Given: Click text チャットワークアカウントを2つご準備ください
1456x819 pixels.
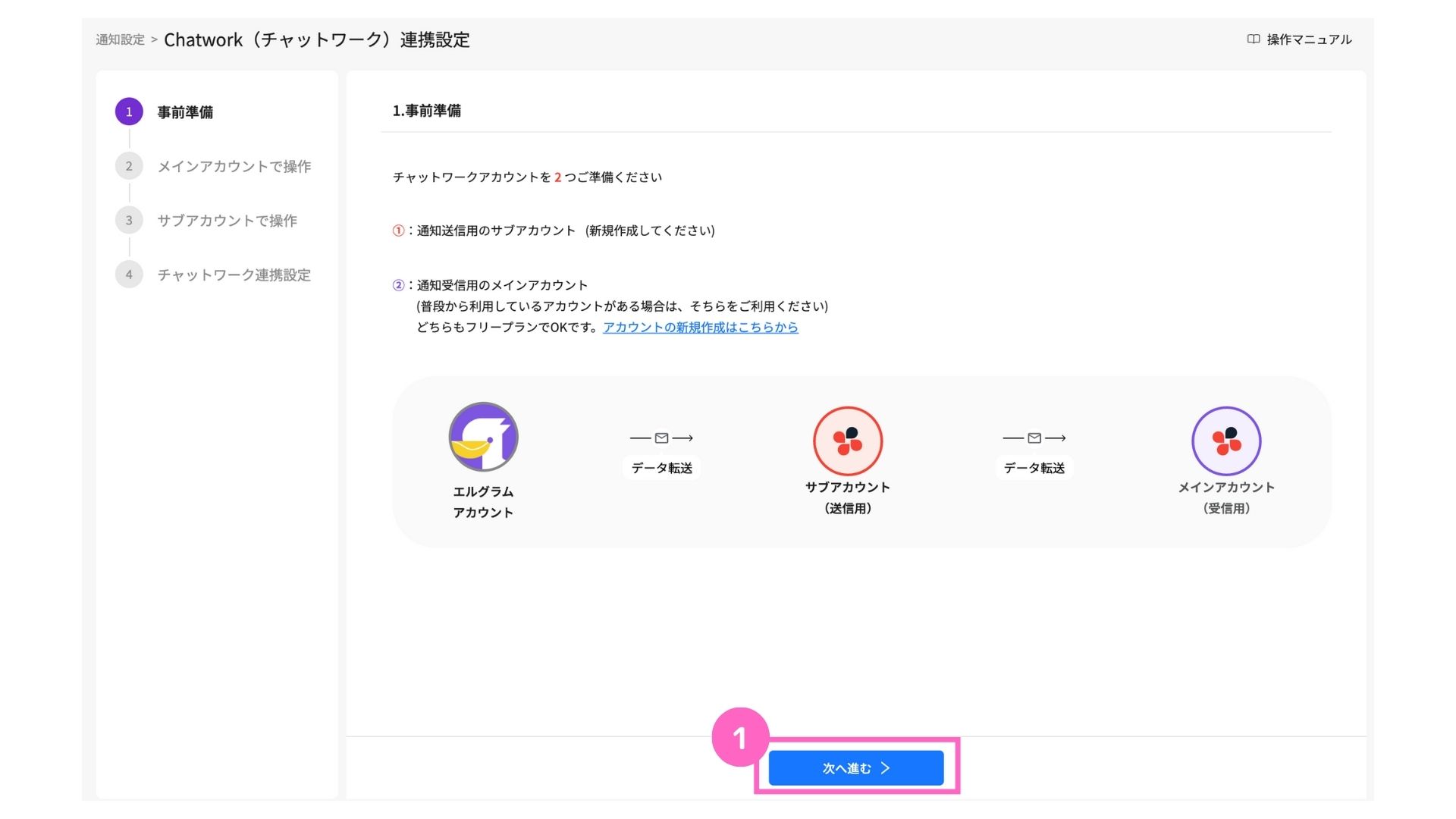Looking at the screenshot, I should tap(527, 177).
